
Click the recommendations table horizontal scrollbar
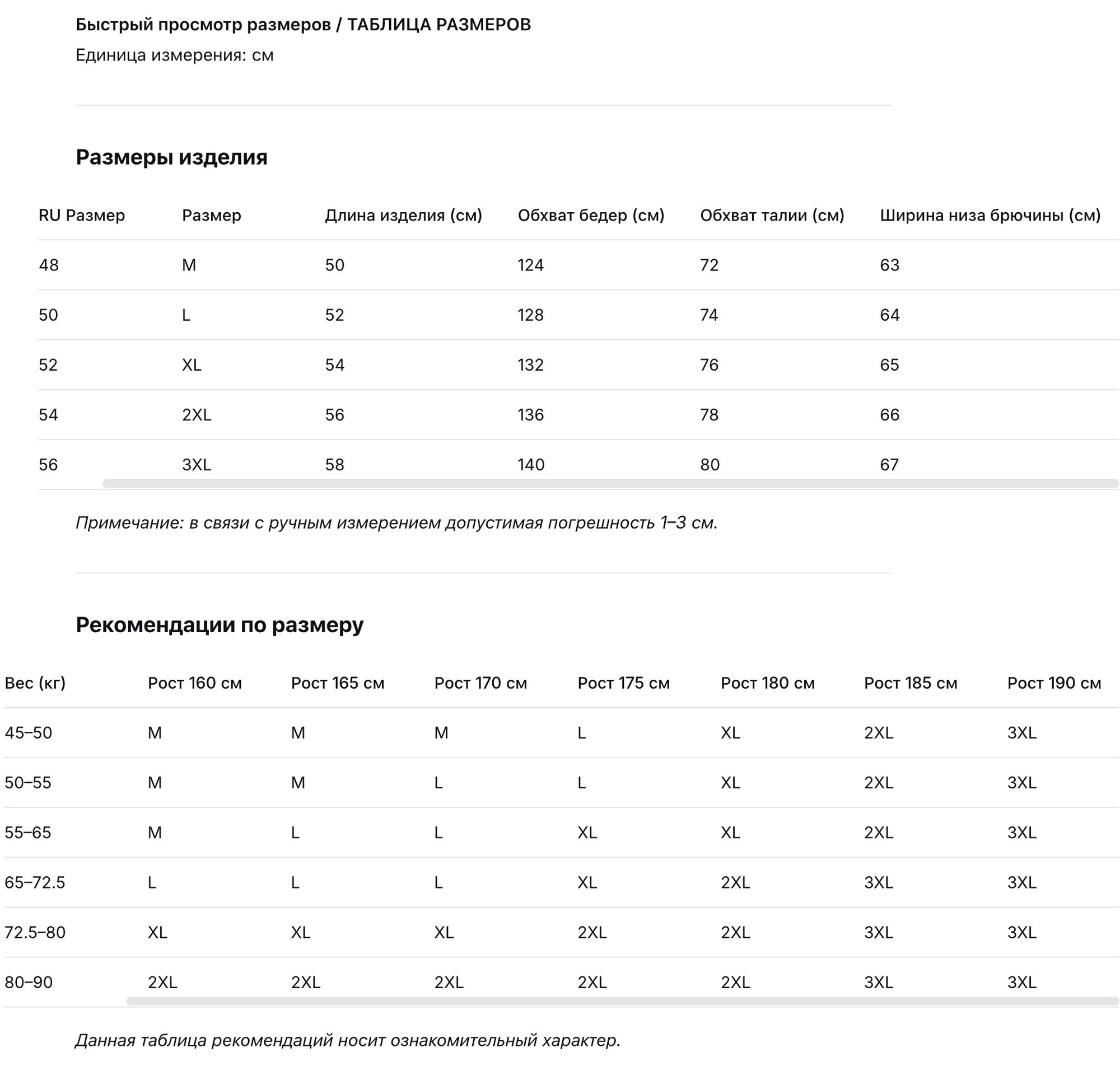tap(622, 1001)
